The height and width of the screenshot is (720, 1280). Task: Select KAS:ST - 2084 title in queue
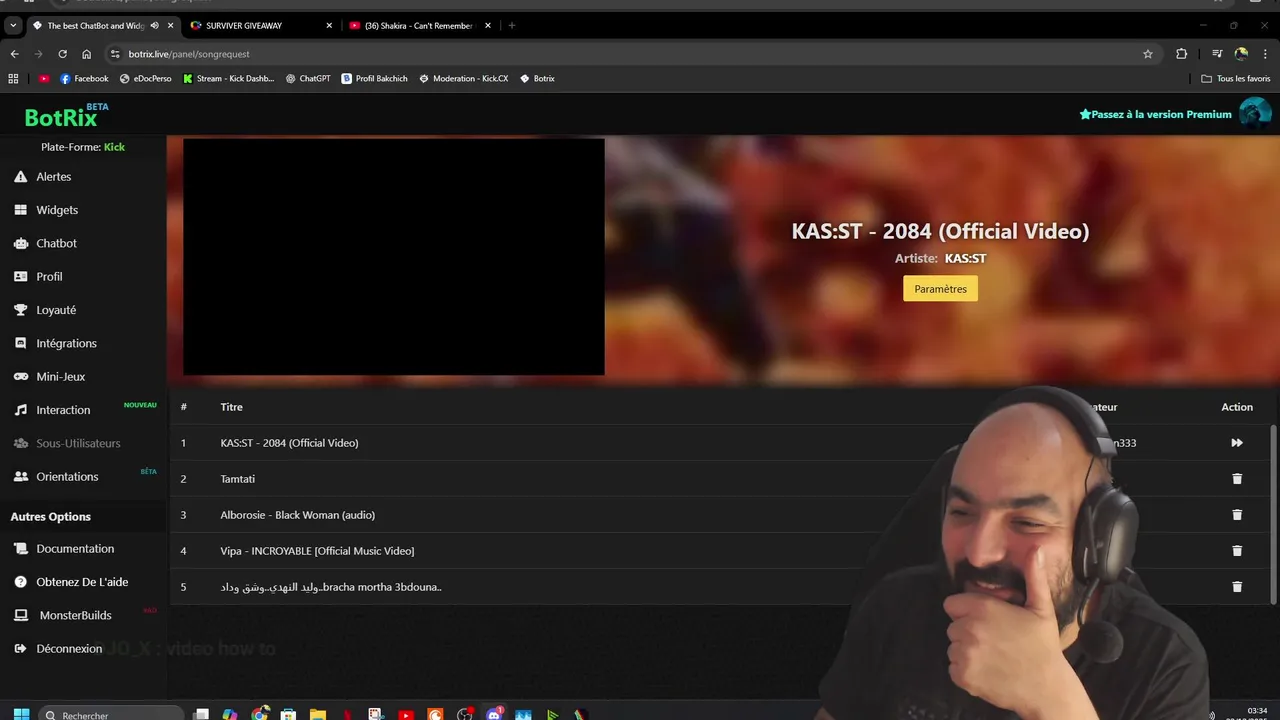click(289, 443)
